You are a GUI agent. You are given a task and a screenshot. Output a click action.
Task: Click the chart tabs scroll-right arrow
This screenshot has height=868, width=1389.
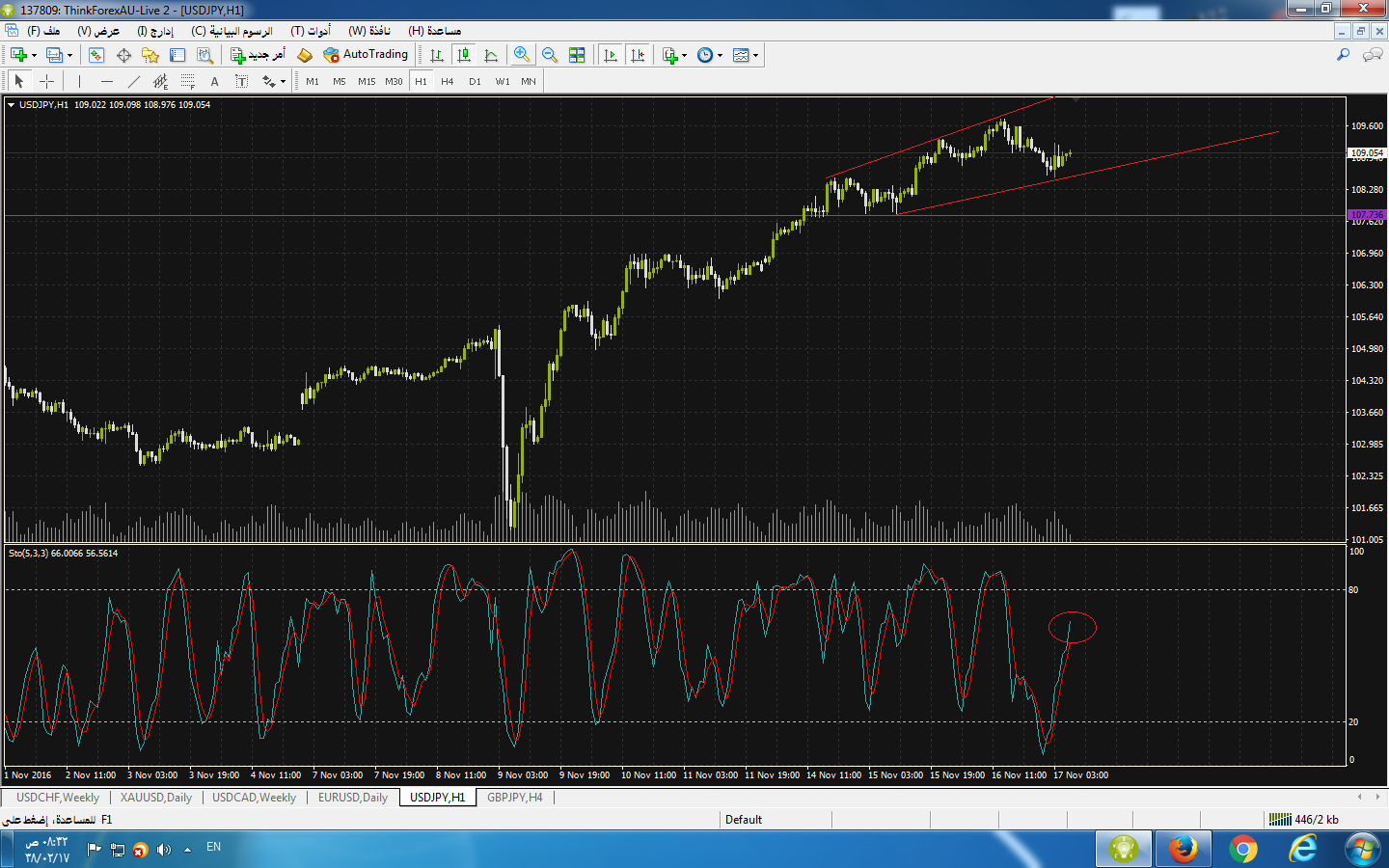click(1376, 797)
